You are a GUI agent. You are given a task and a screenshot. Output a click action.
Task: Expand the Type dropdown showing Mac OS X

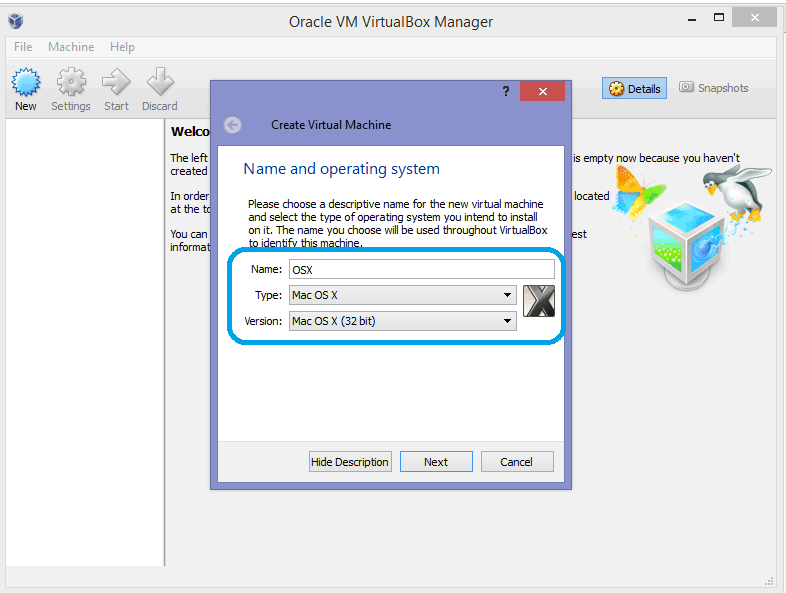click(x=403, y=295)
